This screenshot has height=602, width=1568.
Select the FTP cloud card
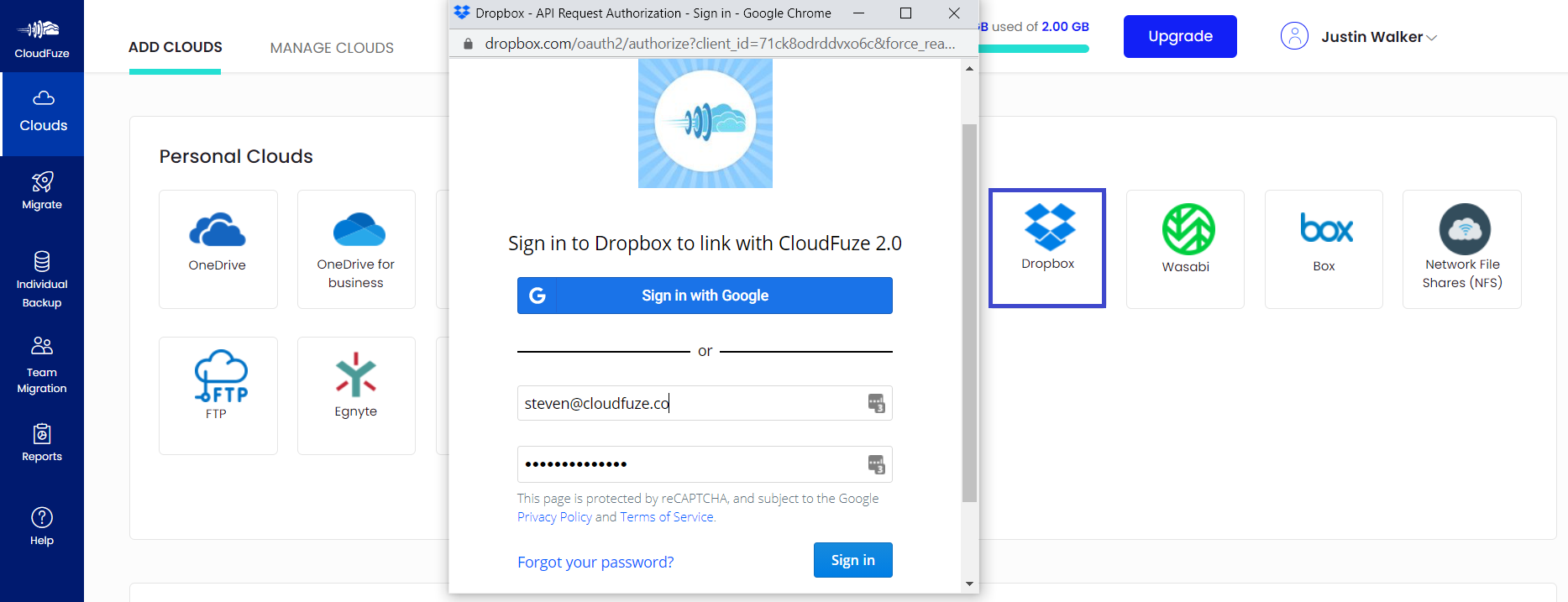click(218, 395)
